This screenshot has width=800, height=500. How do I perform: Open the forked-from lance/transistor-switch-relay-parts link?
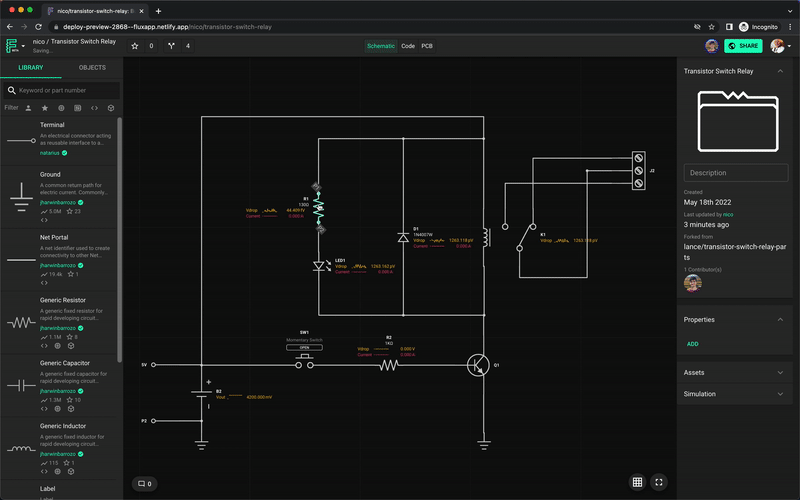pos(735,252)
